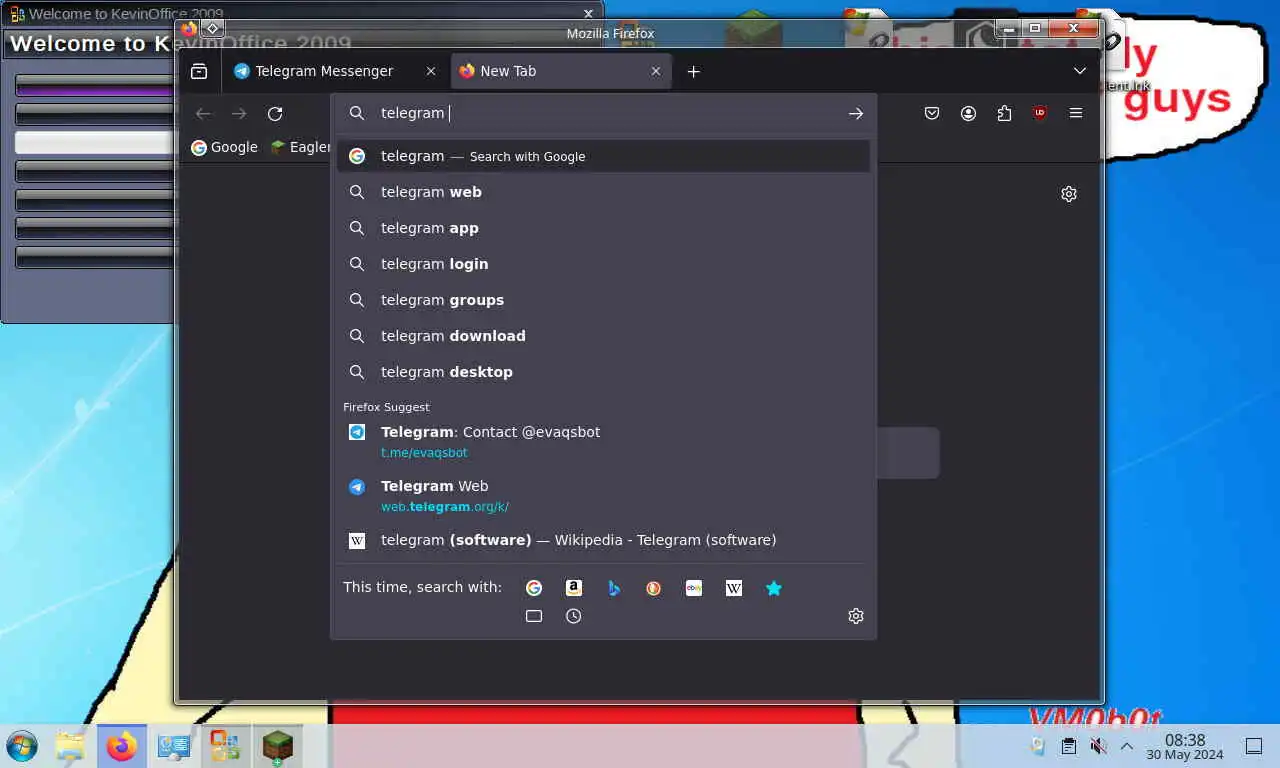Viewport: 1280px width, 768px height.
Task: Search with eBay one-off engine icon
Action: point(694,588)
